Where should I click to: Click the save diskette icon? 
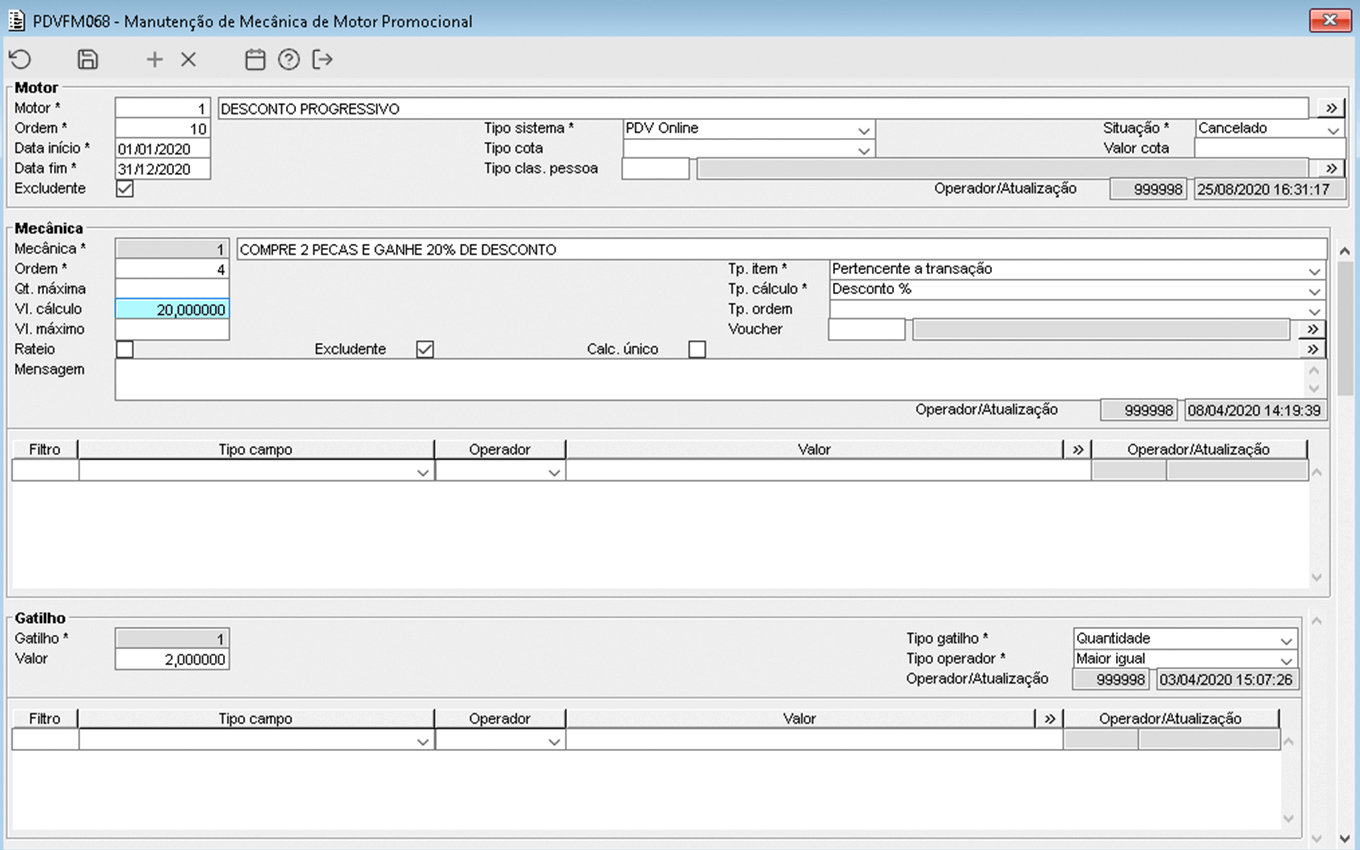pyautogui.click(x=88, y=60)
